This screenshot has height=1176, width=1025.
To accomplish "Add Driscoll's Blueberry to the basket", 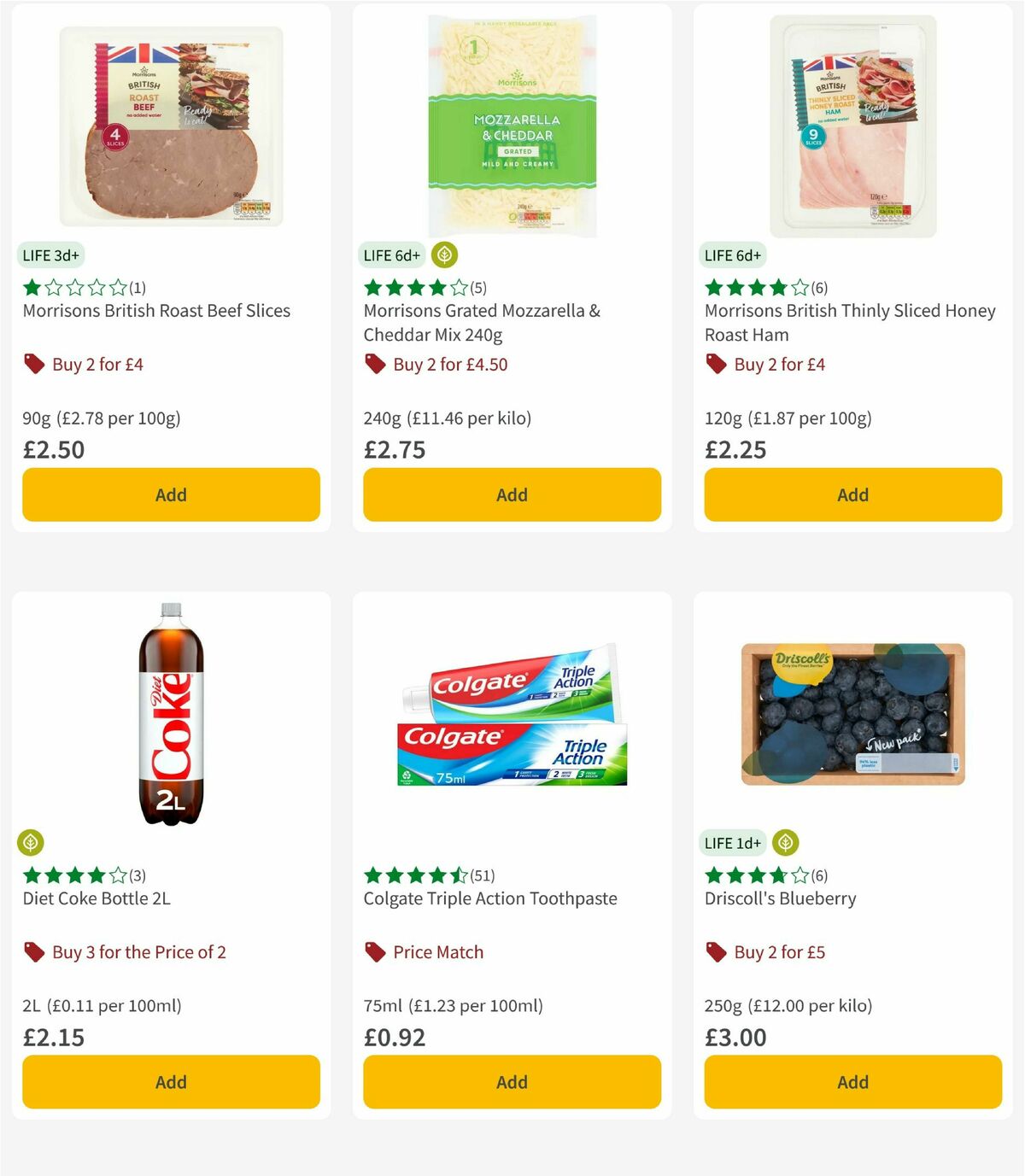I will (852, 1081).
